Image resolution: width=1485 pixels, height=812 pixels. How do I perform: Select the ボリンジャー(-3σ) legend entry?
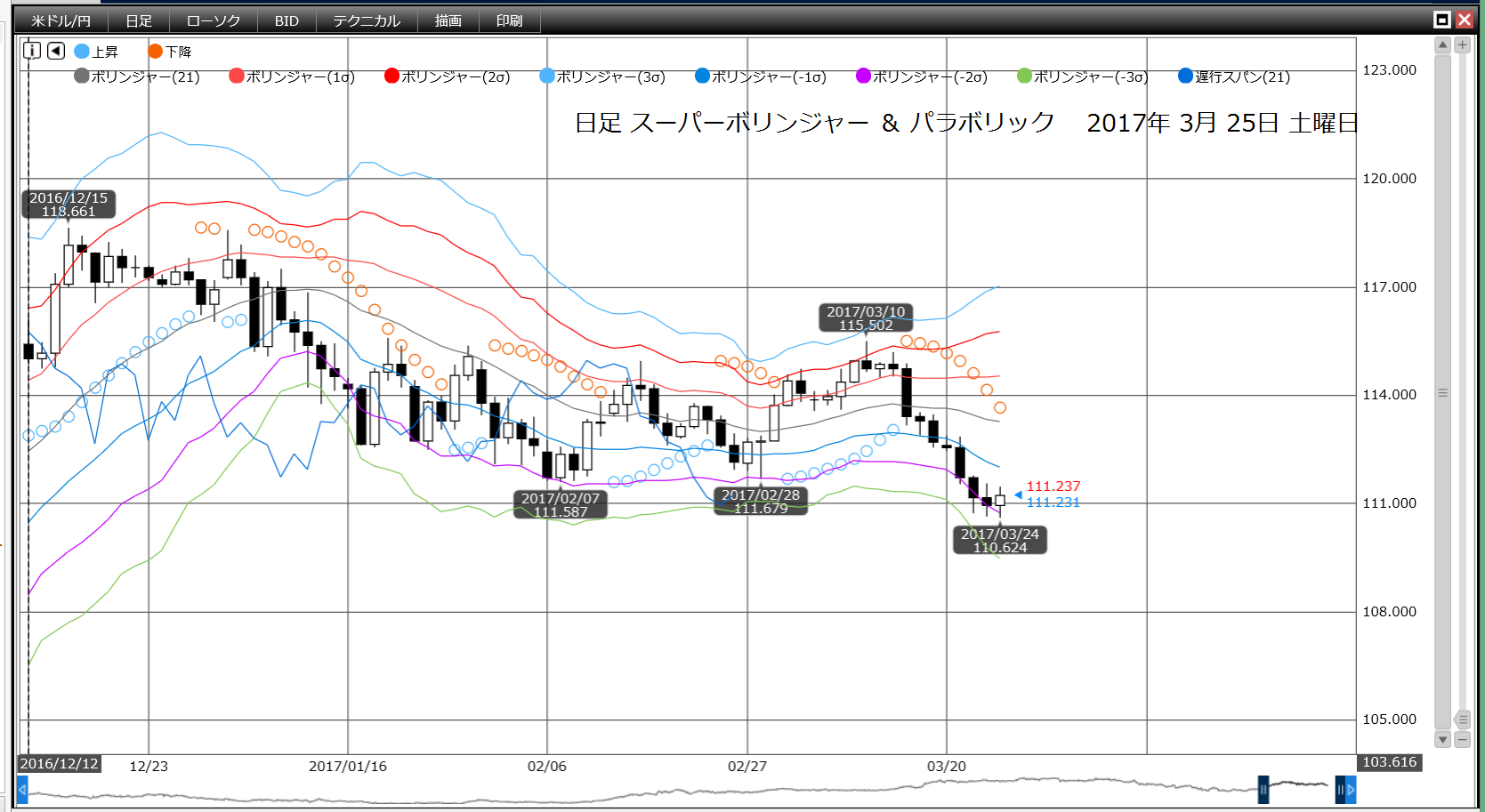pyautogui.click(x=1083, y=76)
